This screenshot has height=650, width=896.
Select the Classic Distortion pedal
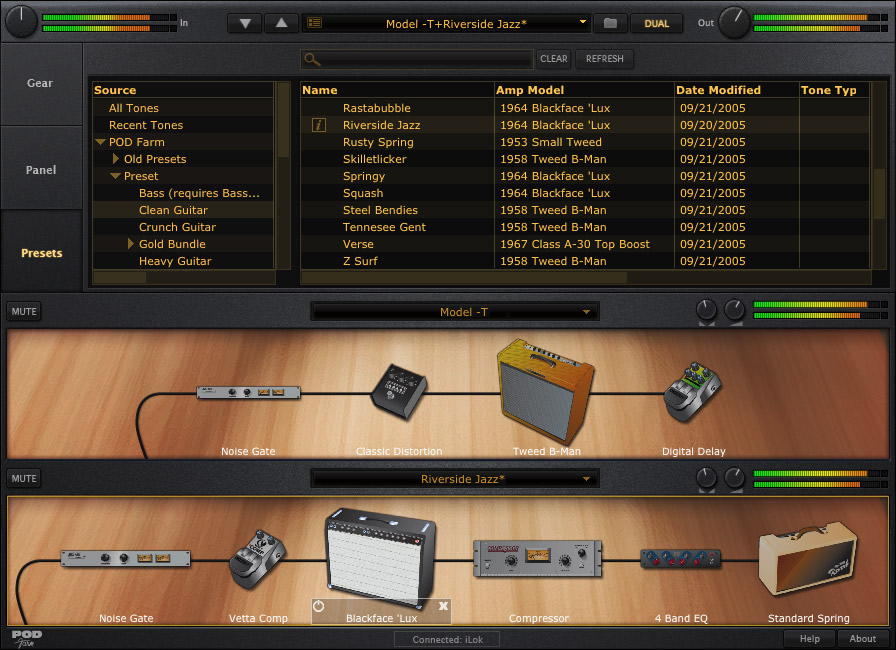pyautogui.click(x=399, y=392)
